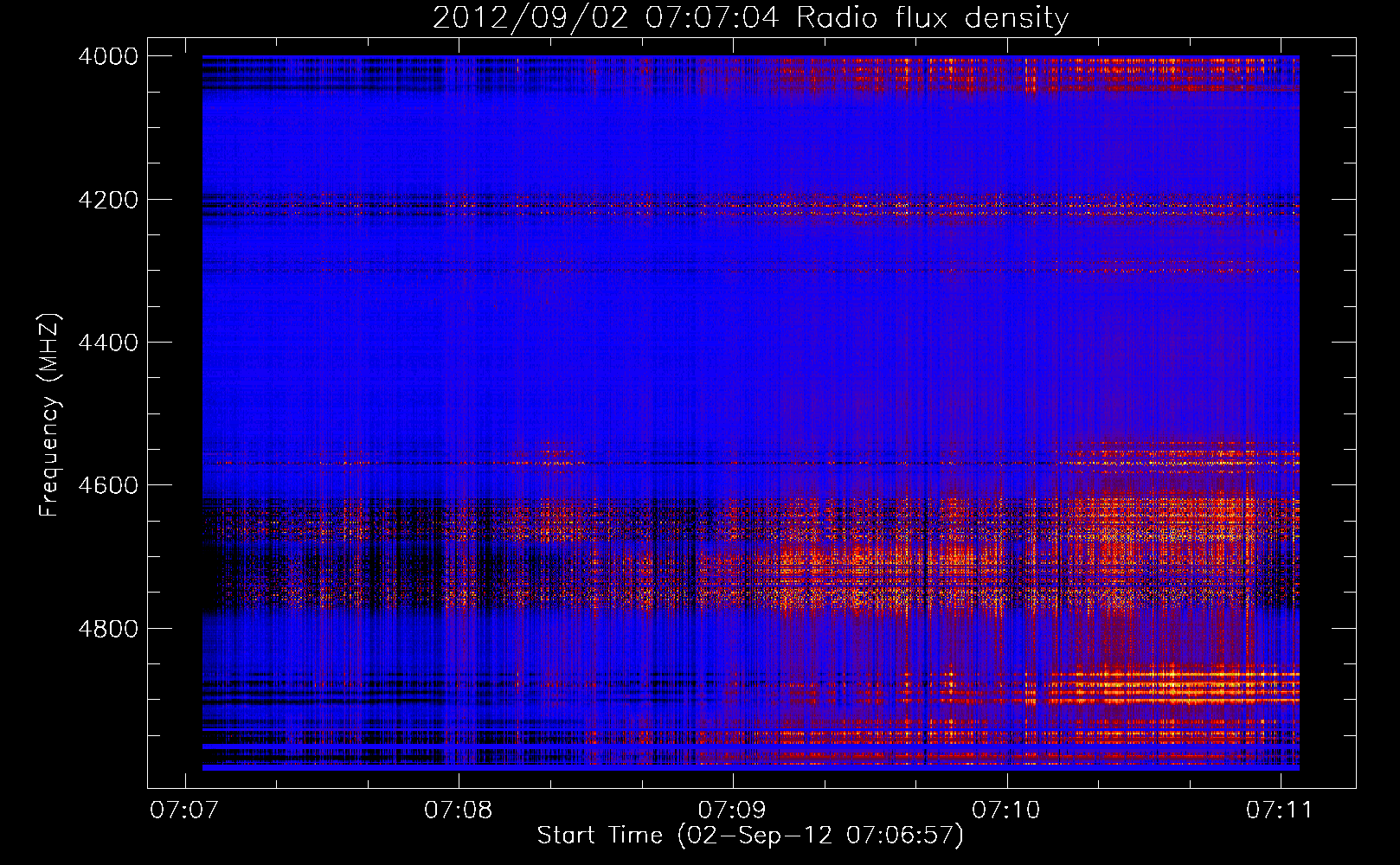Click the 4800 frequency axis label
This screenshot has height=865, width=1400.
pyautogui.click(x=108, y=629)
